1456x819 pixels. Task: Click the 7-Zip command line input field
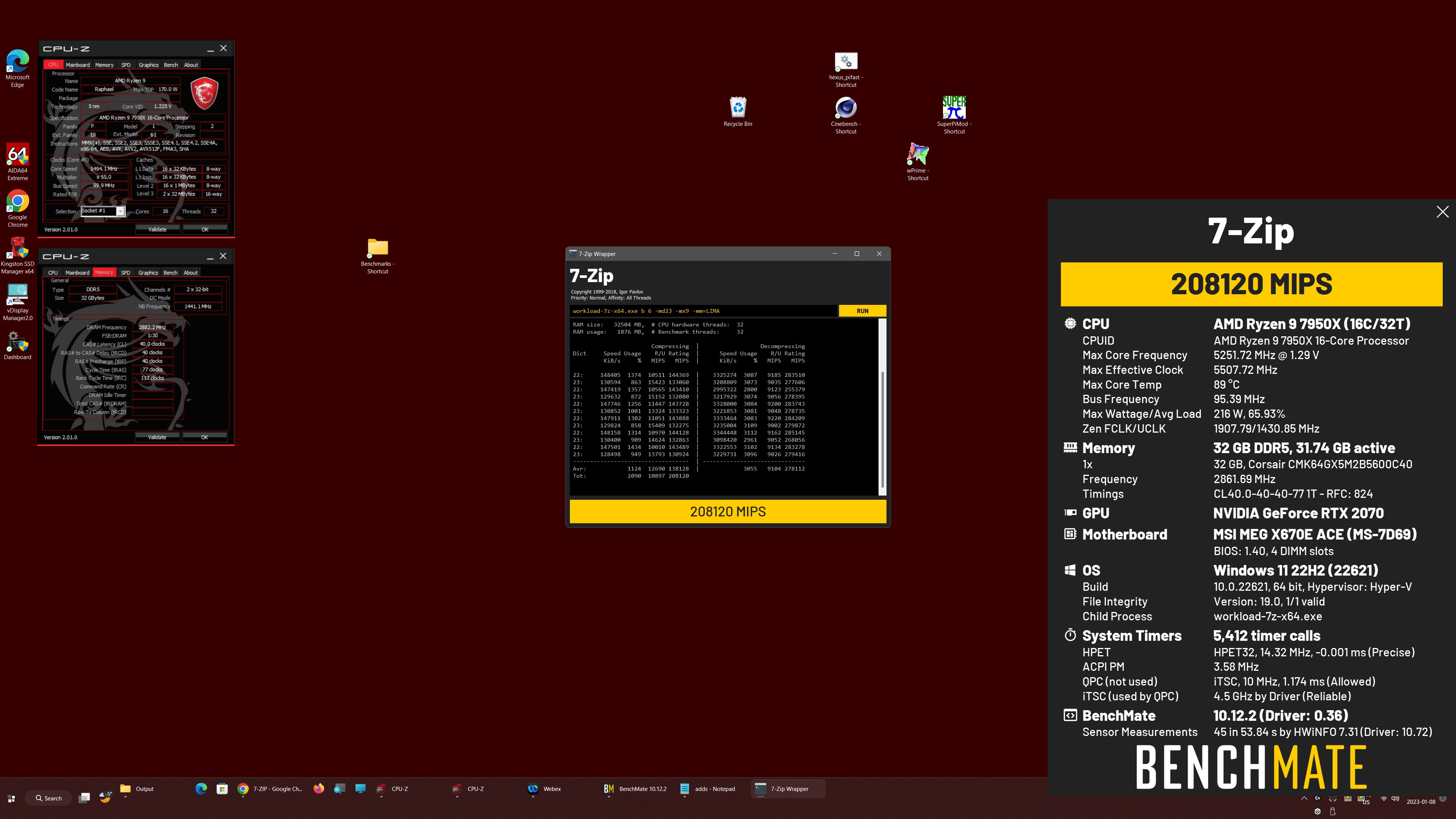703,311
